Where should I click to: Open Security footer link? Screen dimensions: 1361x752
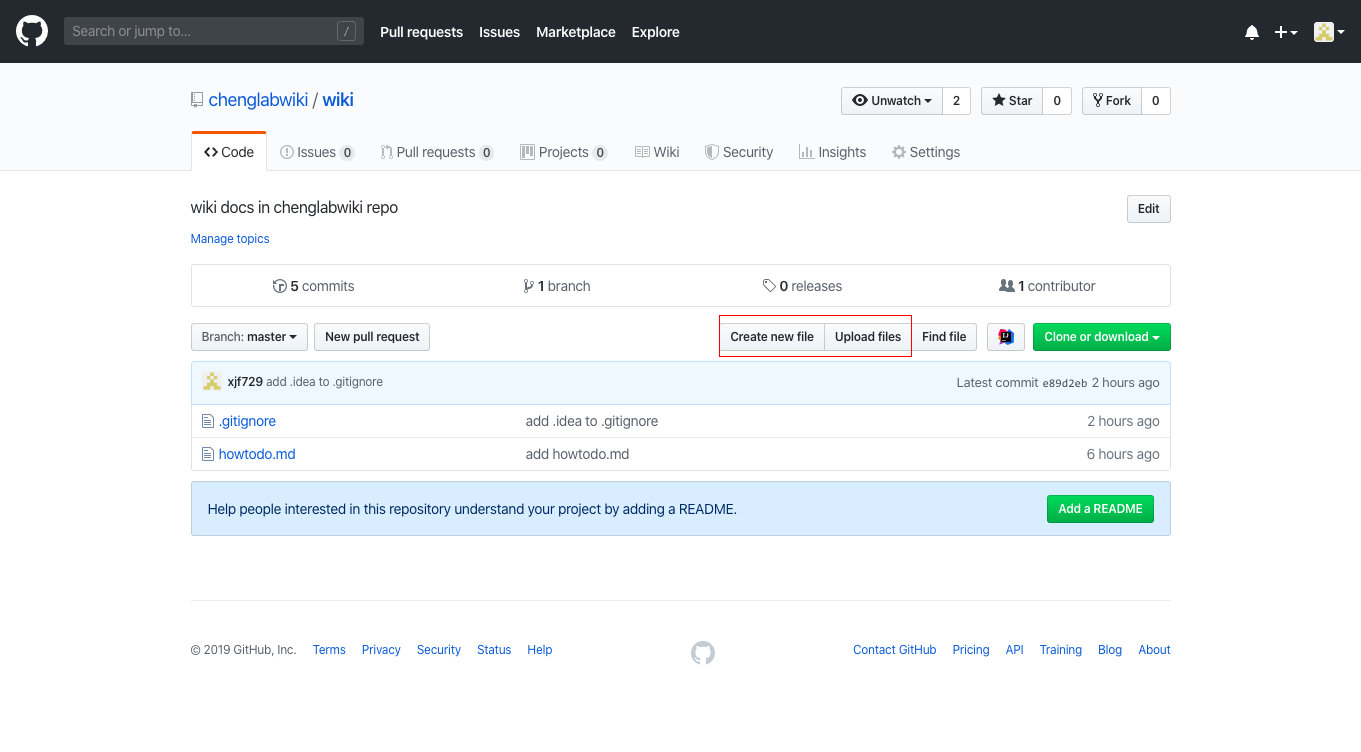coord(439,650)
